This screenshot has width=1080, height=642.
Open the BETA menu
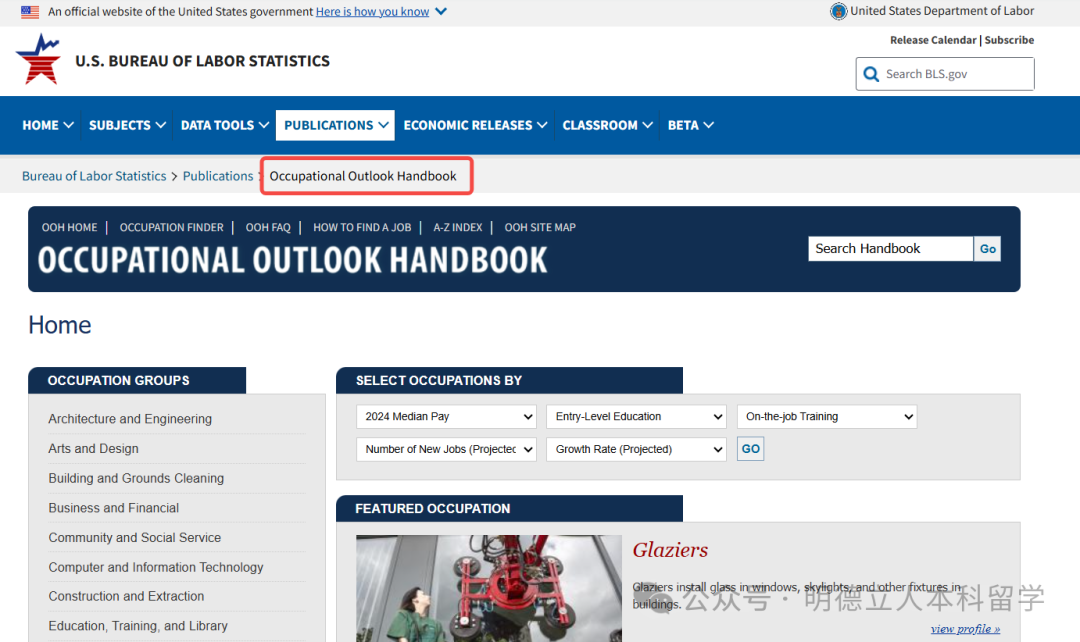(x=690, y=125)
